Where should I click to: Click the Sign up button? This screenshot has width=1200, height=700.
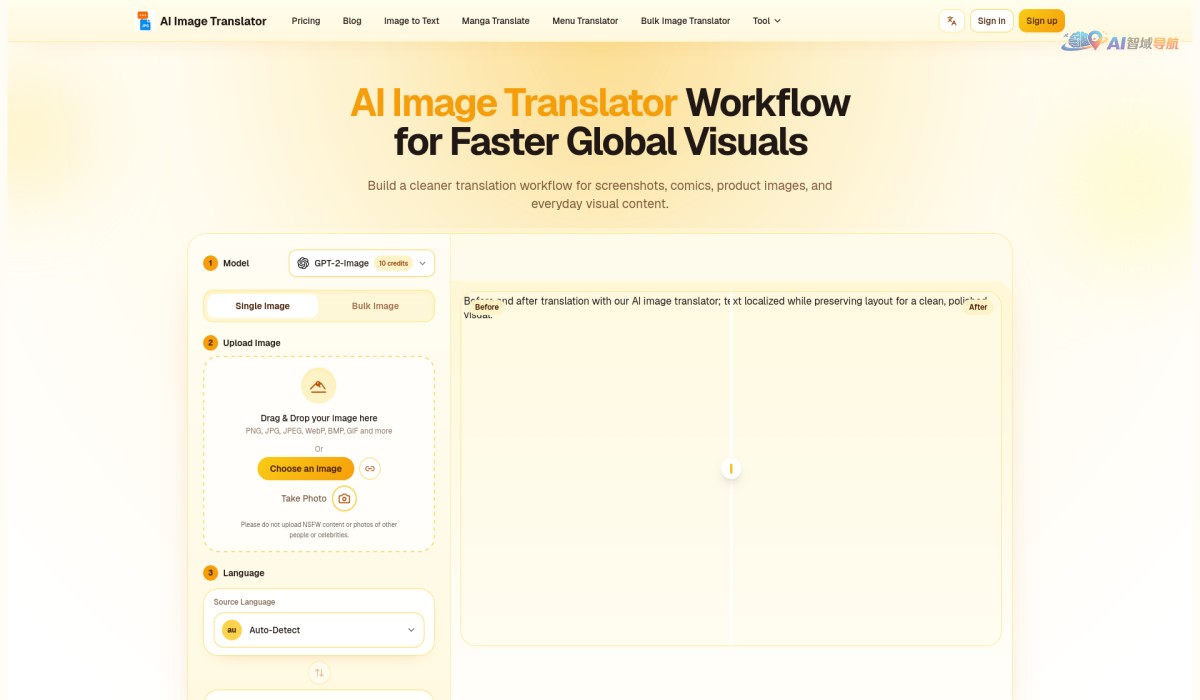click(x=1042, y=21)
